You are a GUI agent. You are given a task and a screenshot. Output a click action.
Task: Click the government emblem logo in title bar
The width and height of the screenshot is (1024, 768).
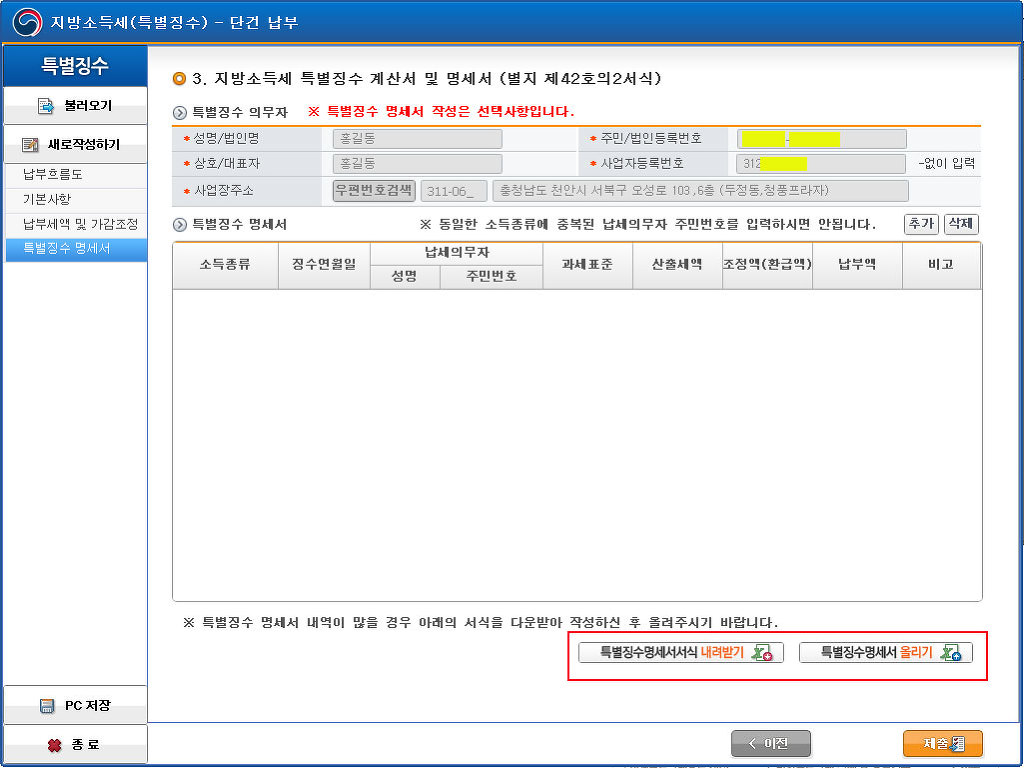26,22
